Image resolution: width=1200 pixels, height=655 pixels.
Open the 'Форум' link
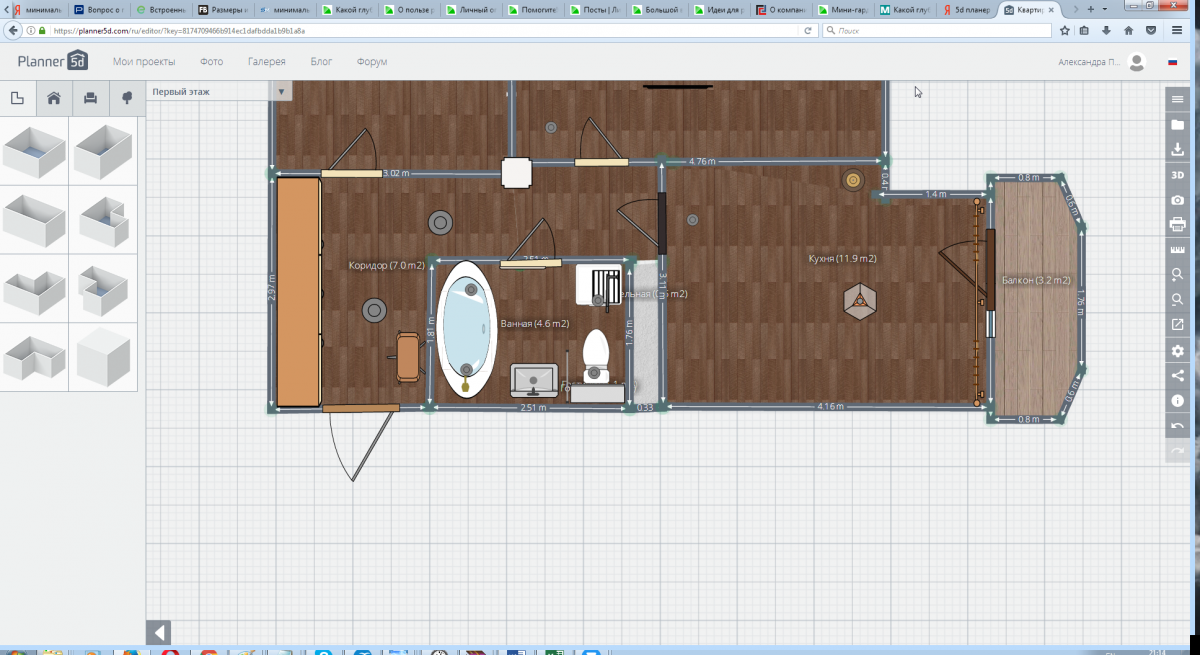click(372, 62)
